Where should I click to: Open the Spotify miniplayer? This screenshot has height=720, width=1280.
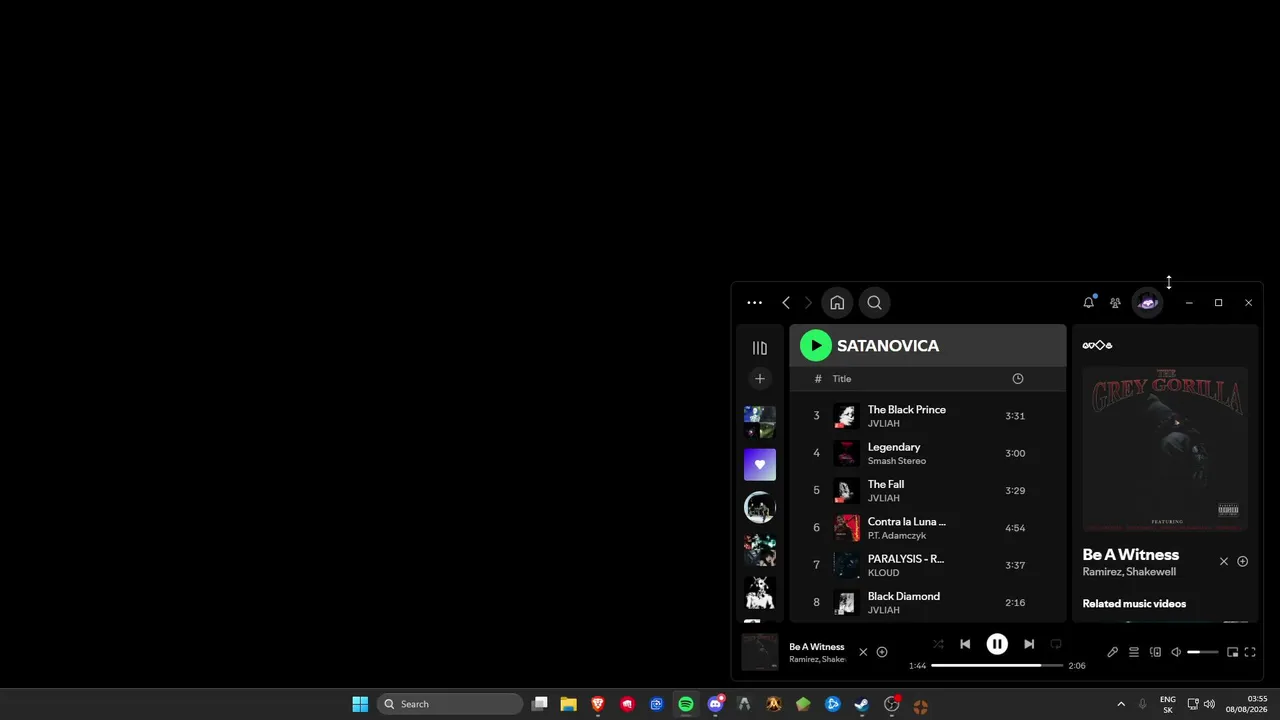click(x=1233, y=652)
